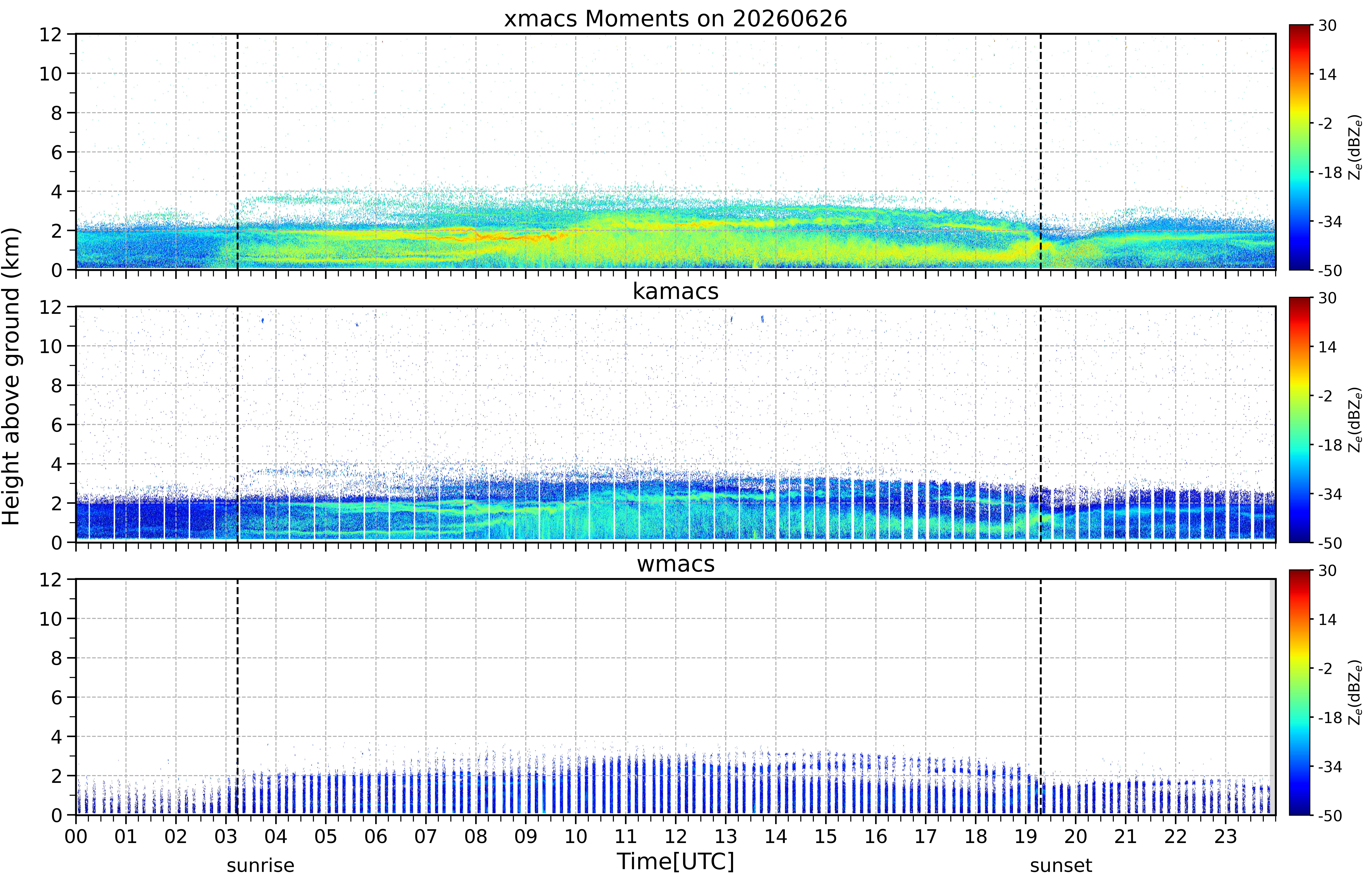Click the 'Height above ground (km)' axis label
This screenshot has width=1372, height=885.
(x=11, y=376)
